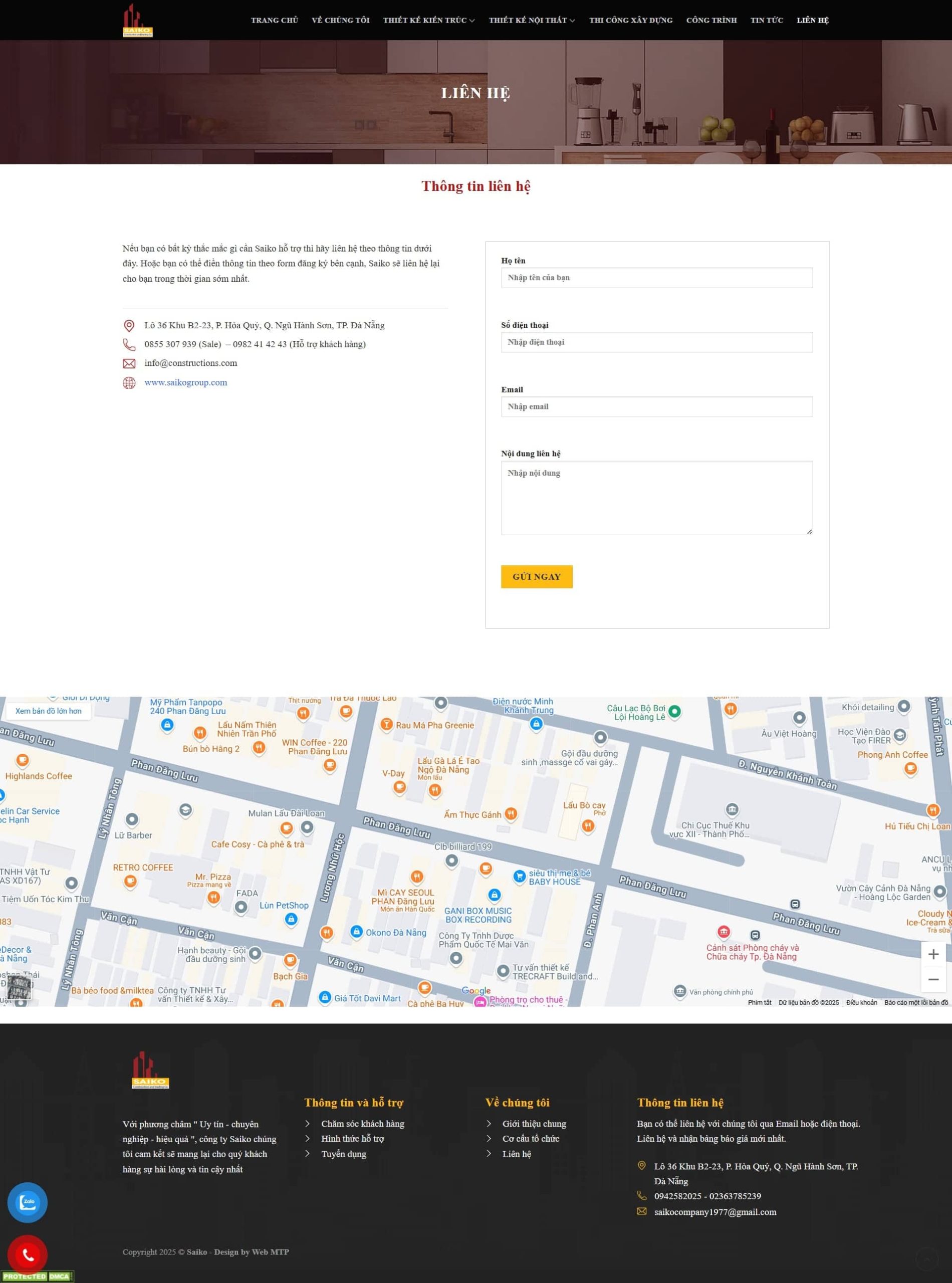Go to the Công trình menu page

711,20
